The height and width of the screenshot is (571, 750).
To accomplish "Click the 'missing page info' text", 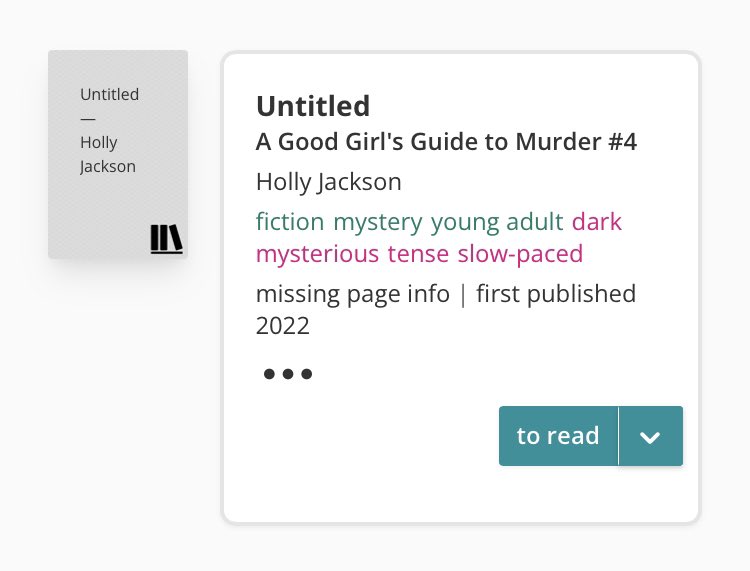I will point(353,294).
